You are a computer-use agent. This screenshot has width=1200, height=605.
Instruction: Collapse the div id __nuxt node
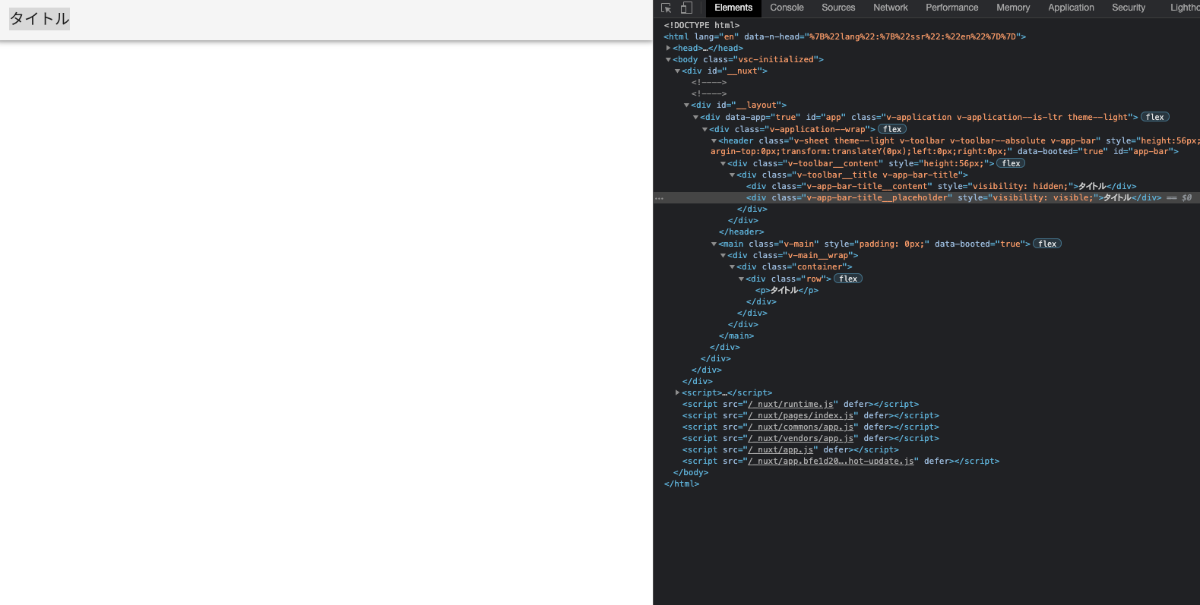coord(678,71)
